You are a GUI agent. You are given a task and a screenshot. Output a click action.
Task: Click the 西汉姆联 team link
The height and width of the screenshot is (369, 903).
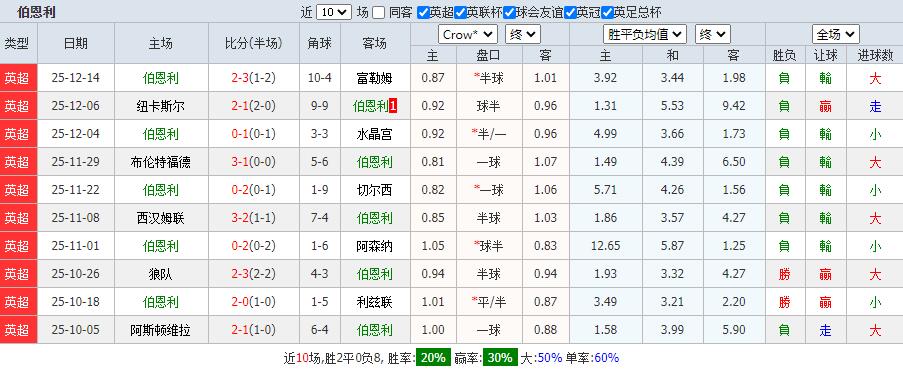pos(161,218)
